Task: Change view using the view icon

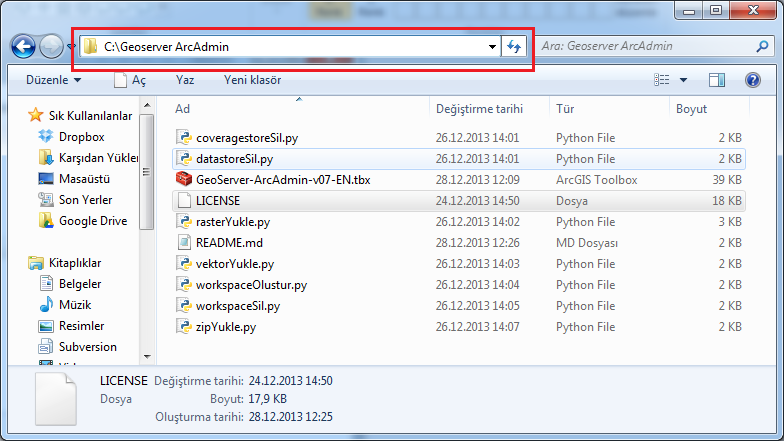Action: pos(662,80)
